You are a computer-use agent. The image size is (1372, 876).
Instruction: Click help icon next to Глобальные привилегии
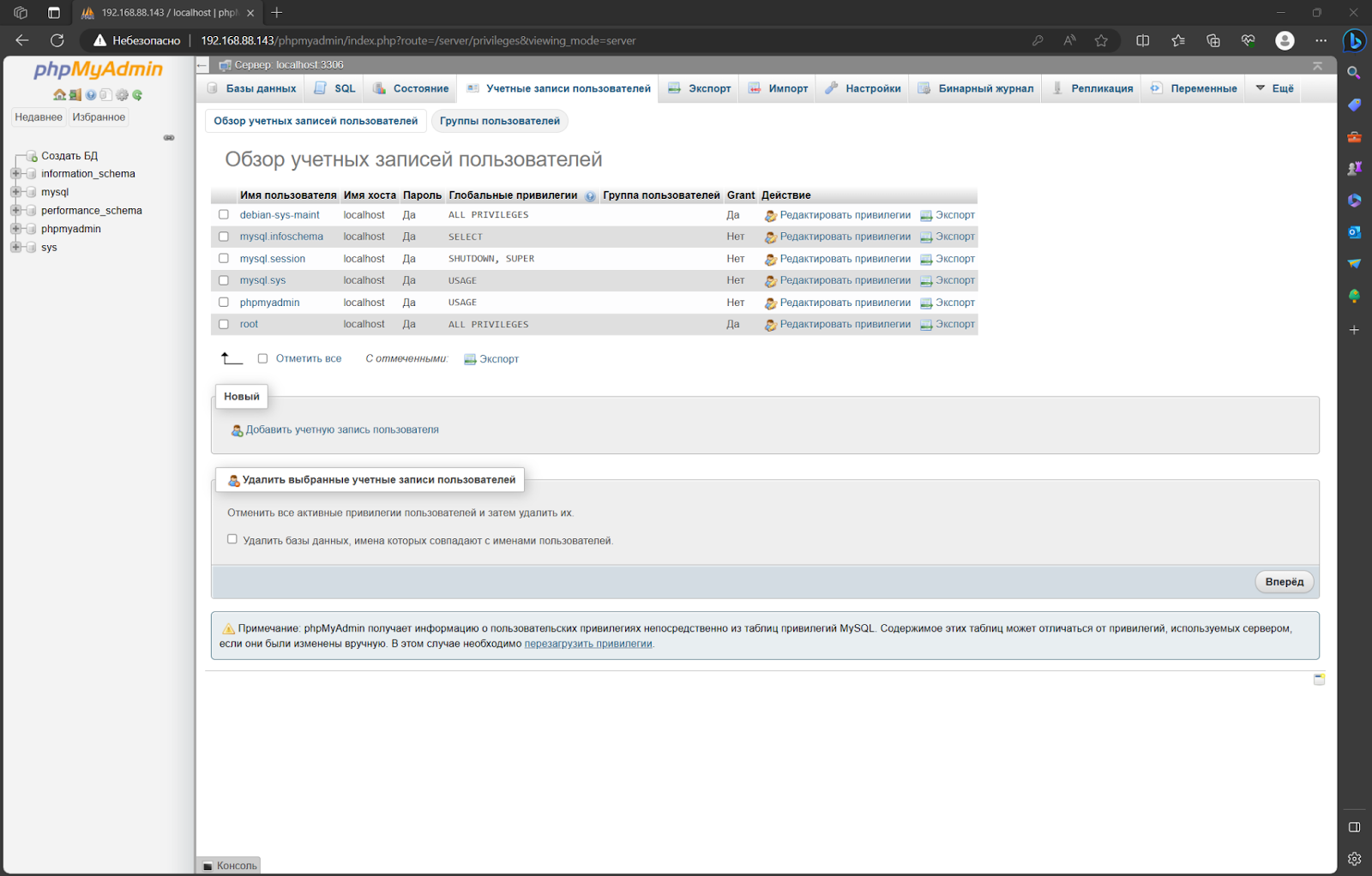pos(590,196)
